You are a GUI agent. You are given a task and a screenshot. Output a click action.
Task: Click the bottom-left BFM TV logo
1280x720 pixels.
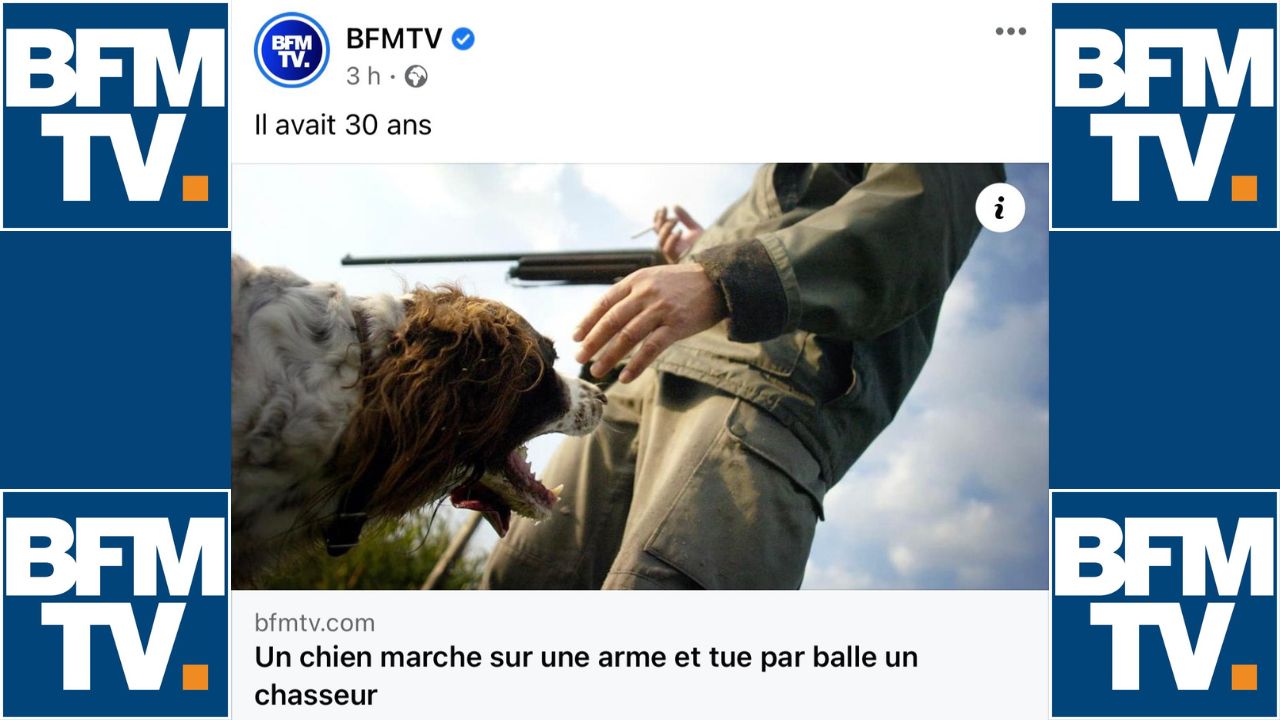[115, 604]
